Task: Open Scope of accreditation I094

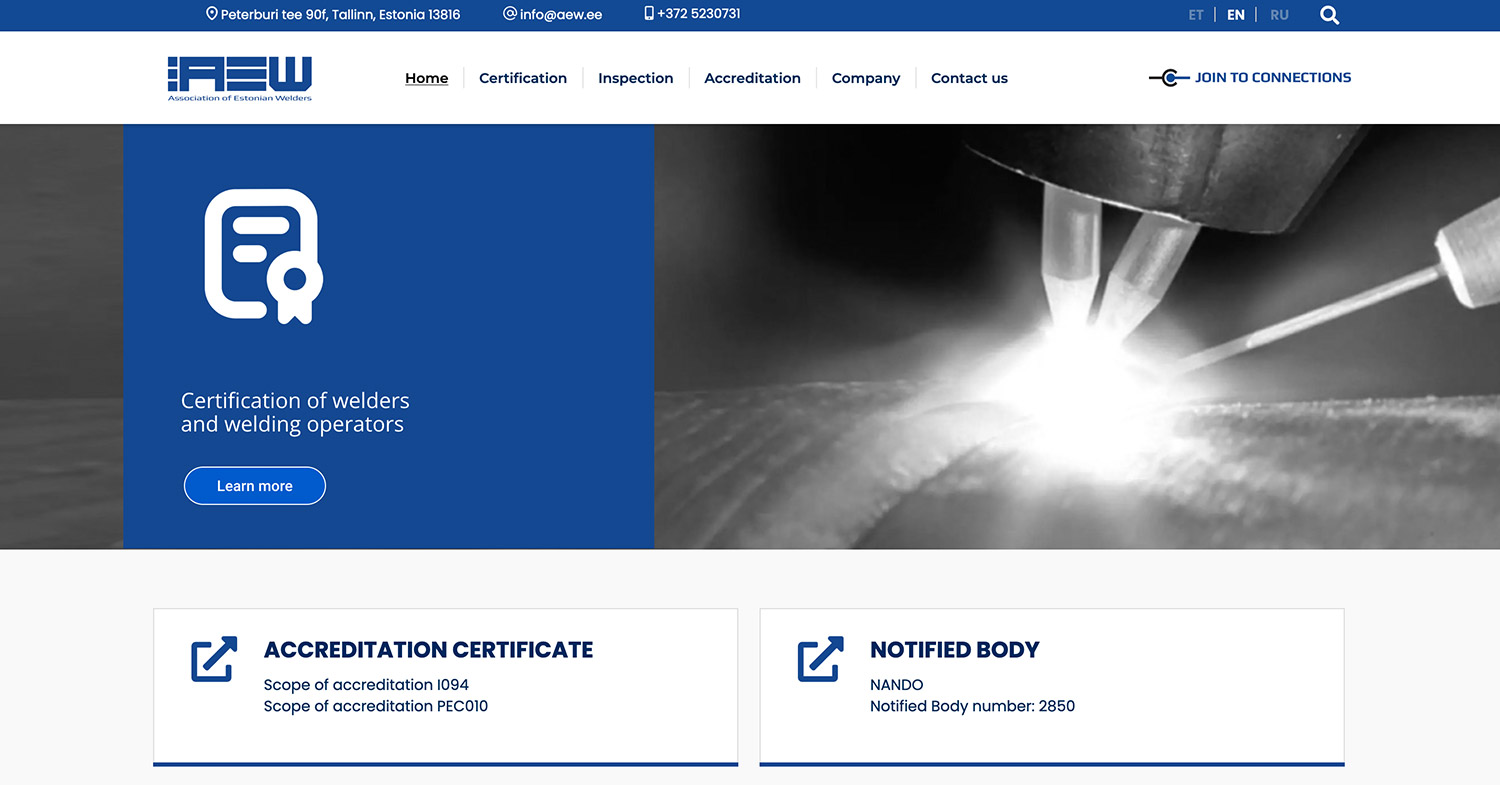Action: pyautogui.click(x=366, y=685)
